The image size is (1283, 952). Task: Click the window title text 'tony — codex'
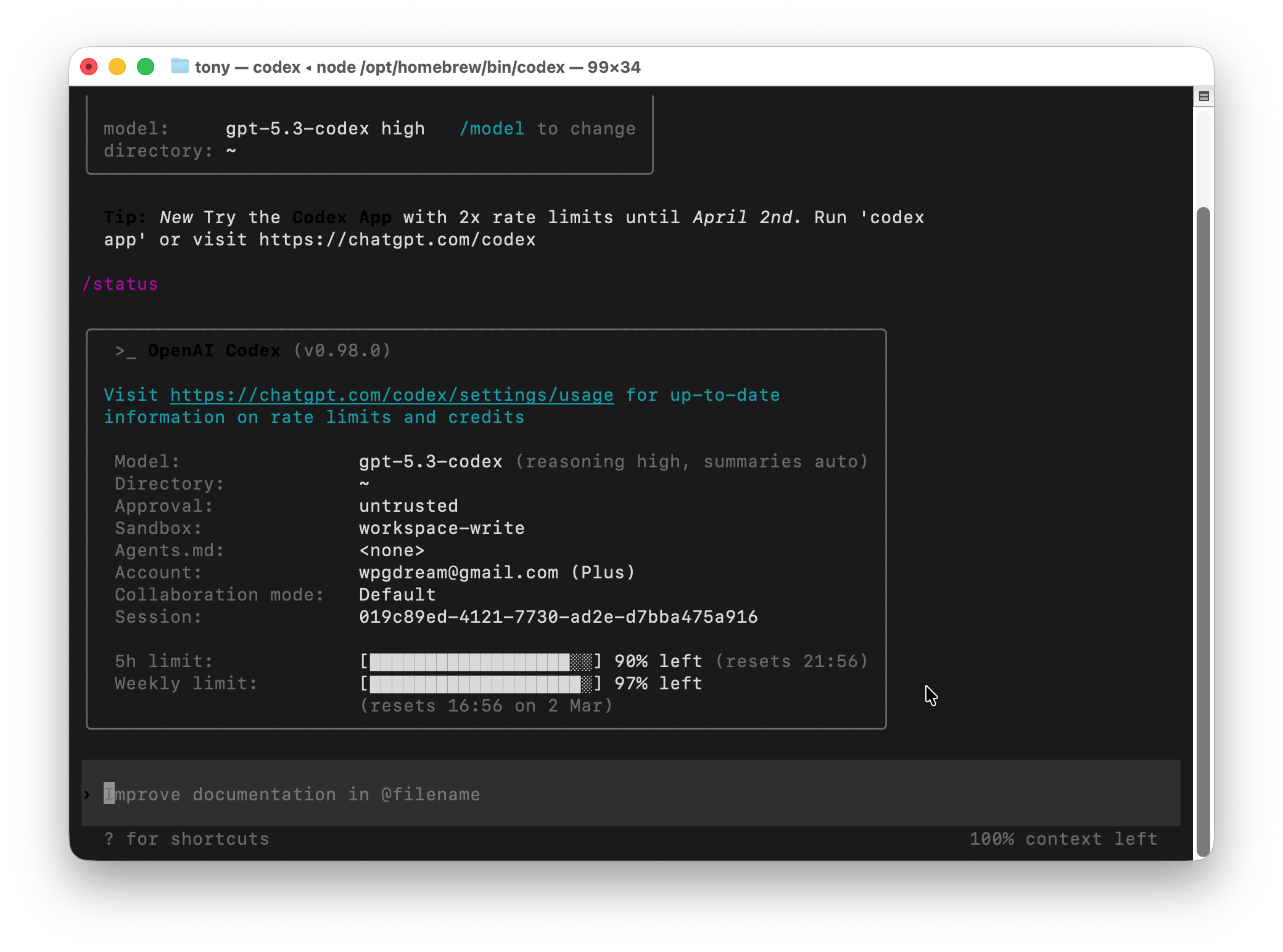pyautogui.click(x=247, y=67)
